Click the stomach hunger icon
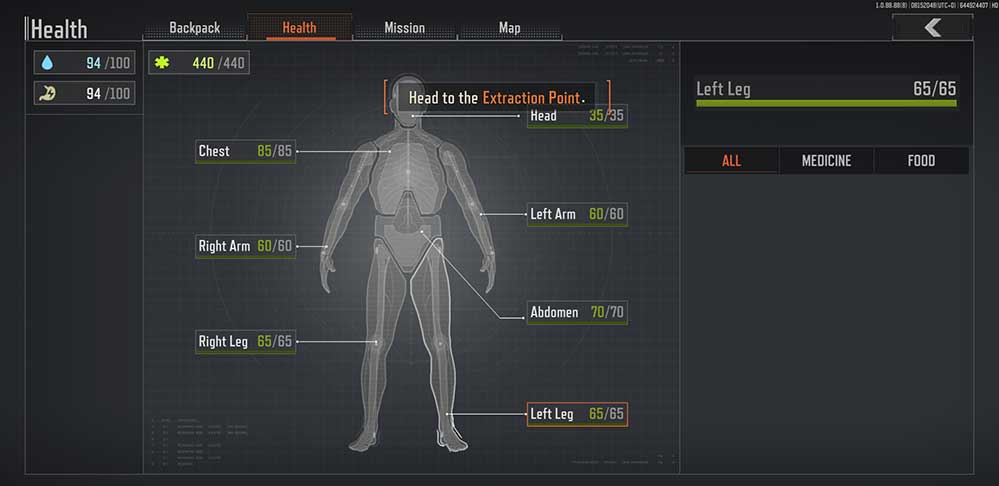The height and width of the screenshot is (486, 999). coord(47,93)
